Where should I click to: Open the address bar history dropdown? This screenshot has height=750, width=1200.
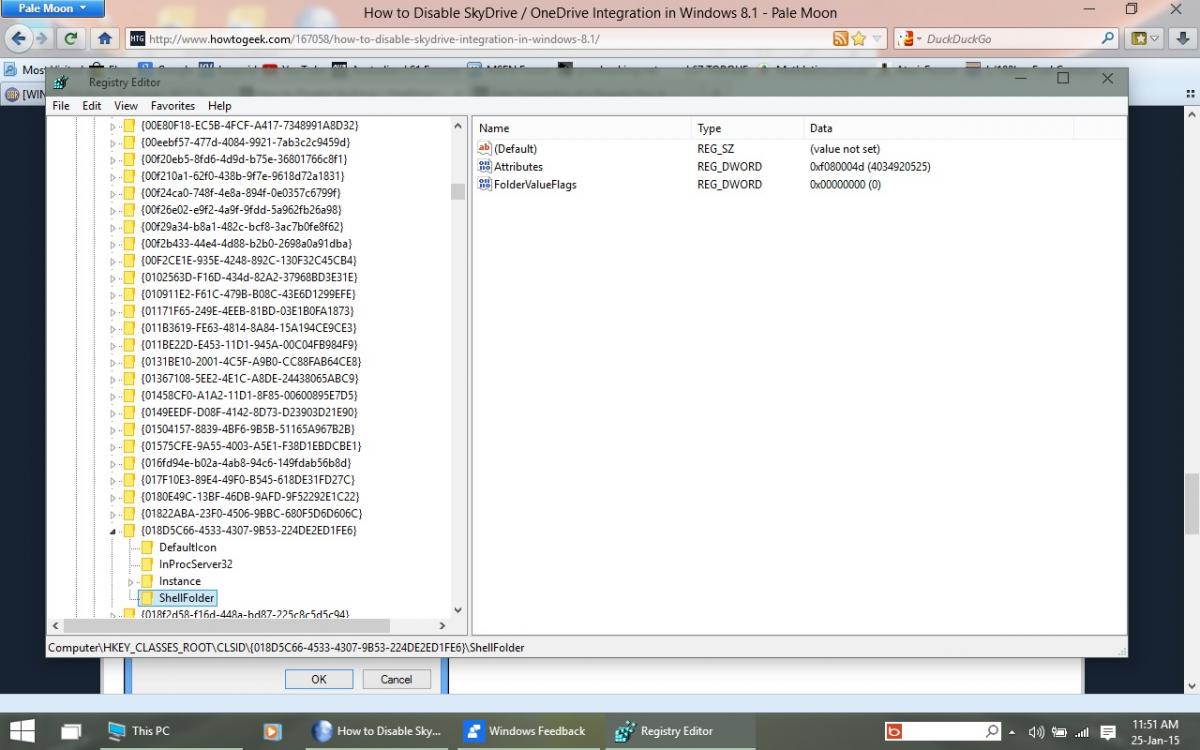point(878,39)
